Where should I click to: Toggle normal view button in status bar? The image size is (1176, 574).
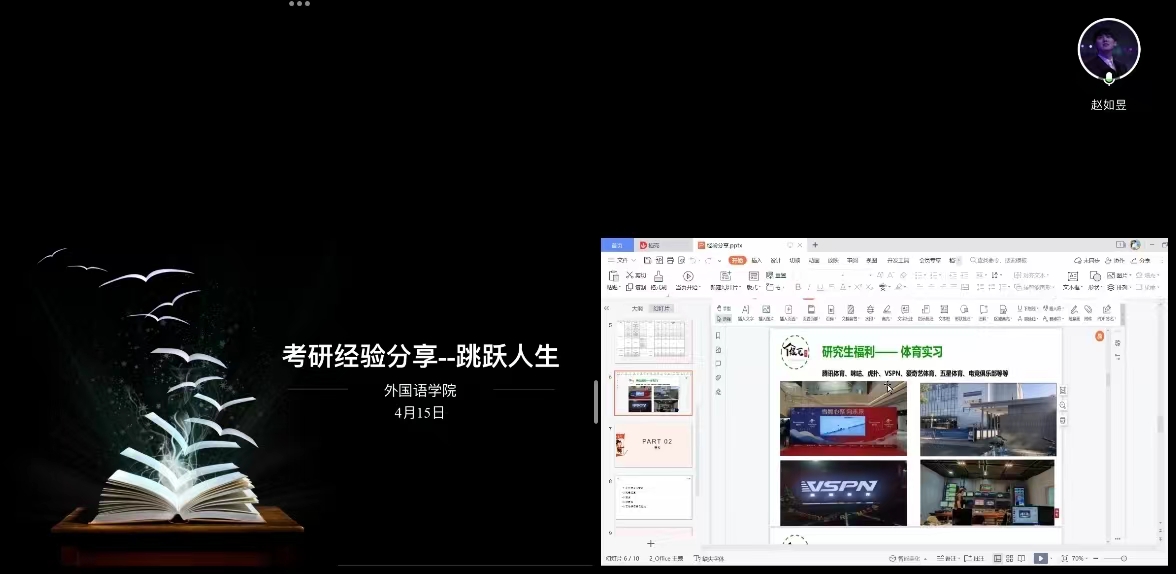[x=996, y=558]
